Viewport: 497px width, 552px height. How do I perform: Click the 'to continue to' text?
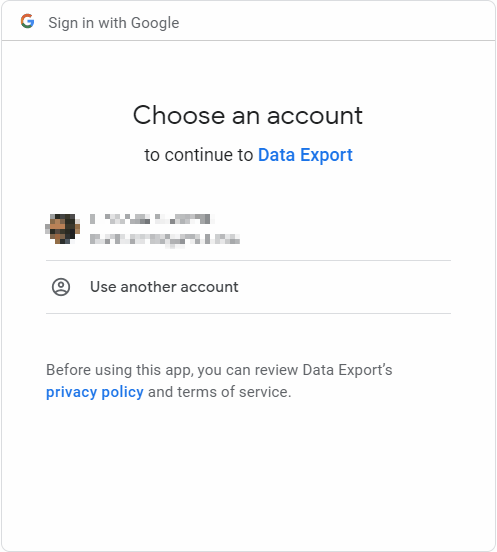pyautogui.click(x=199, y=155)
